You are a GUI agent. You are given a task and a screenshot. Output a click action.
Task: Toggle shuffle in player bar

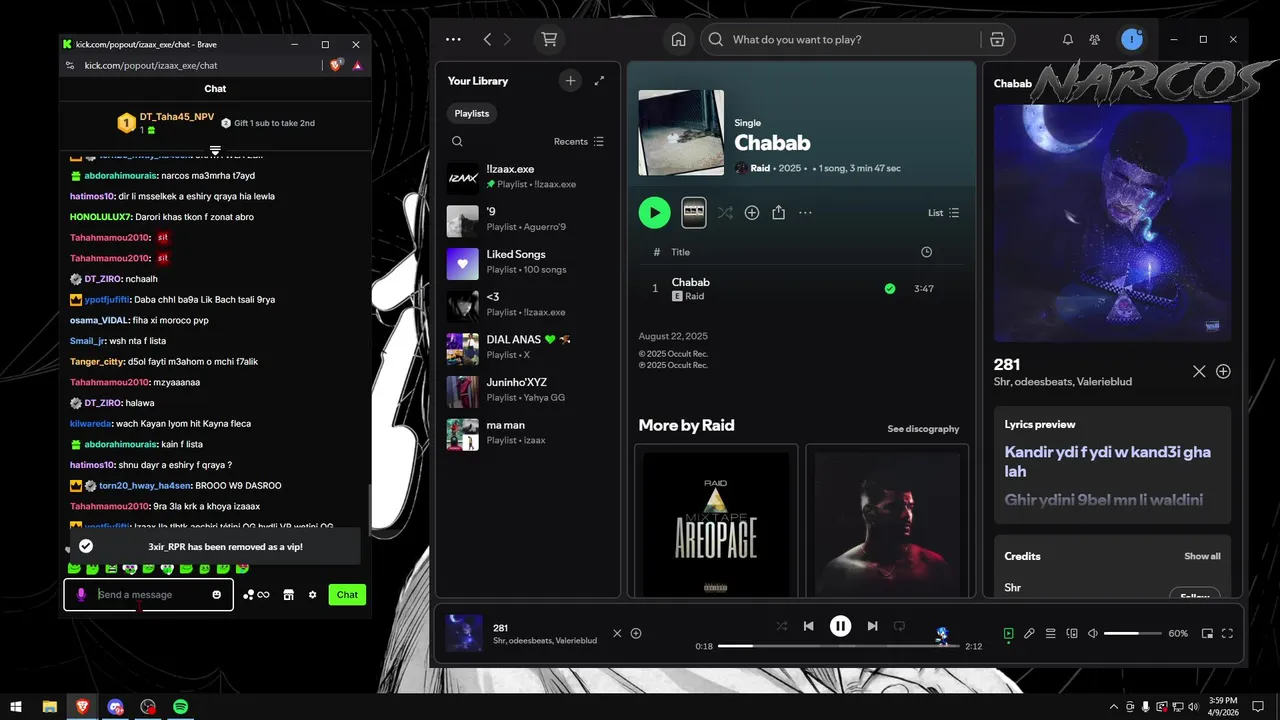(x=782, y=626)
